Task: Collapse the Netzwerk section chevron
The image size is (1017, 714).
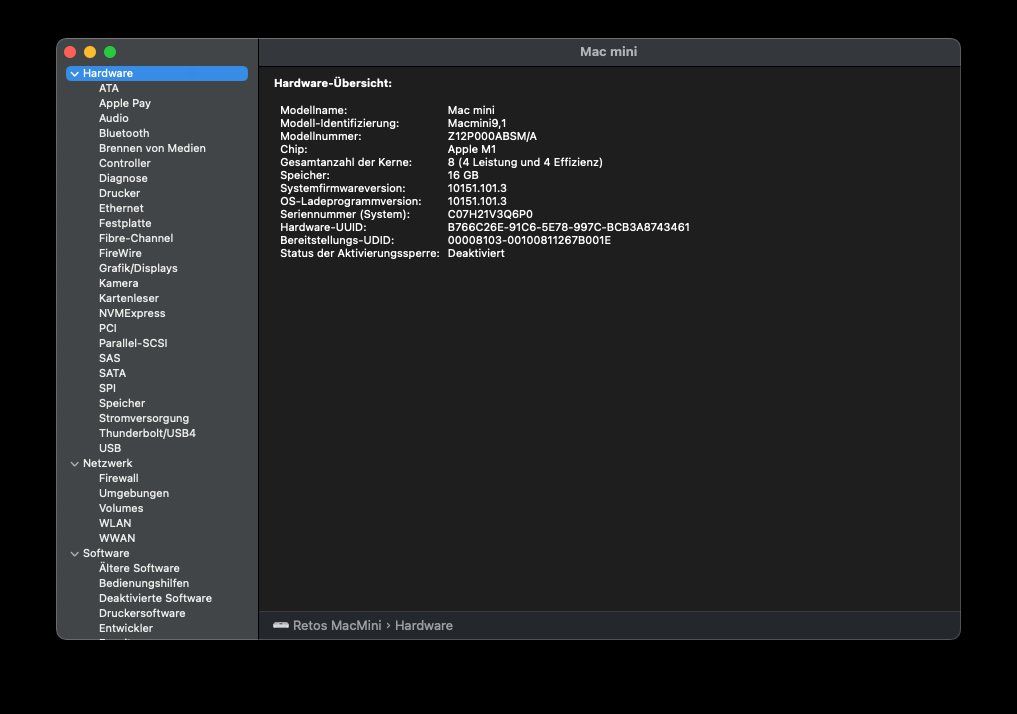Action: tap(75, 464)
